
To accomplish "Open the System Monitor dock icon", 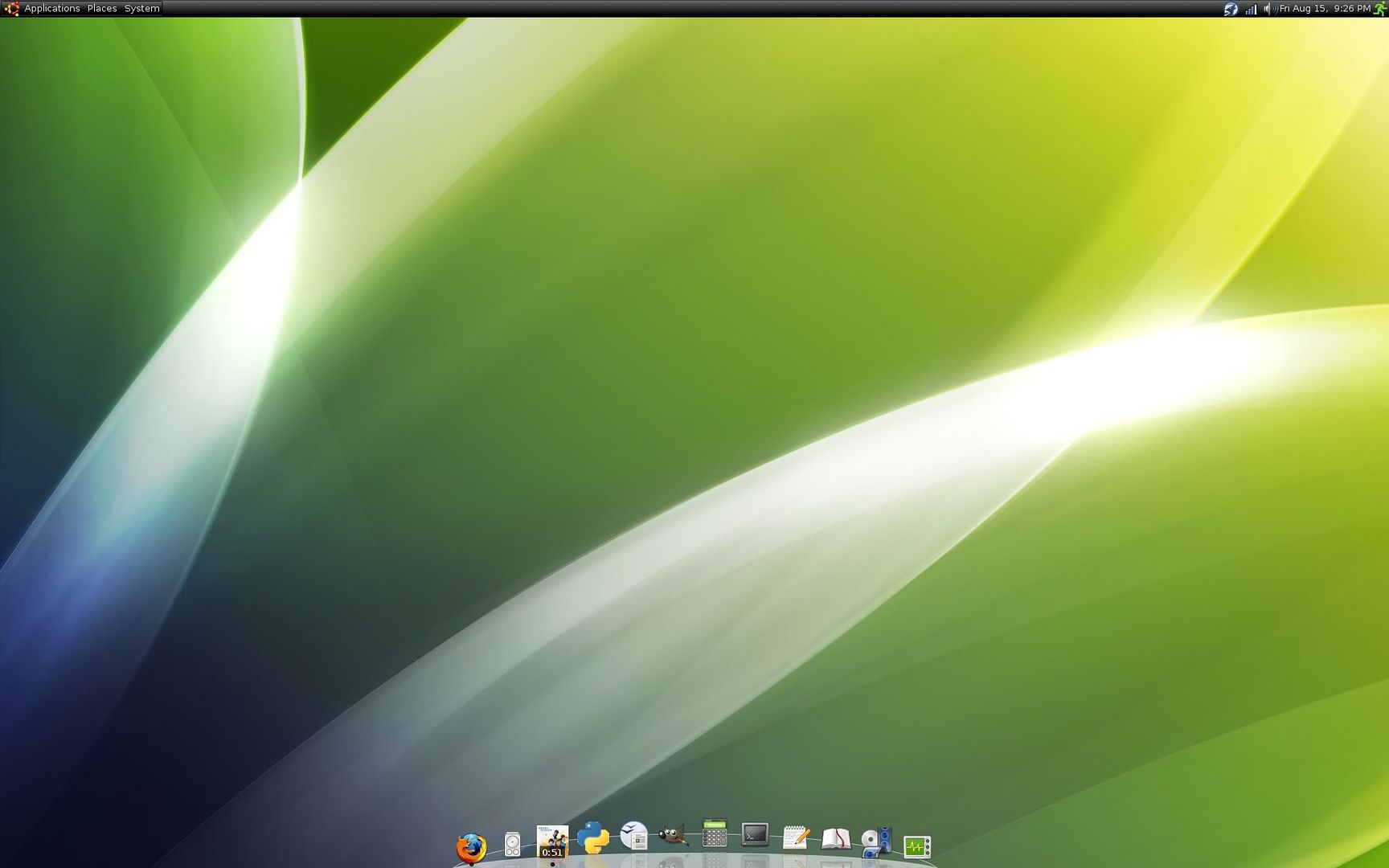I will pyautogui.click(x=917, y=846).
